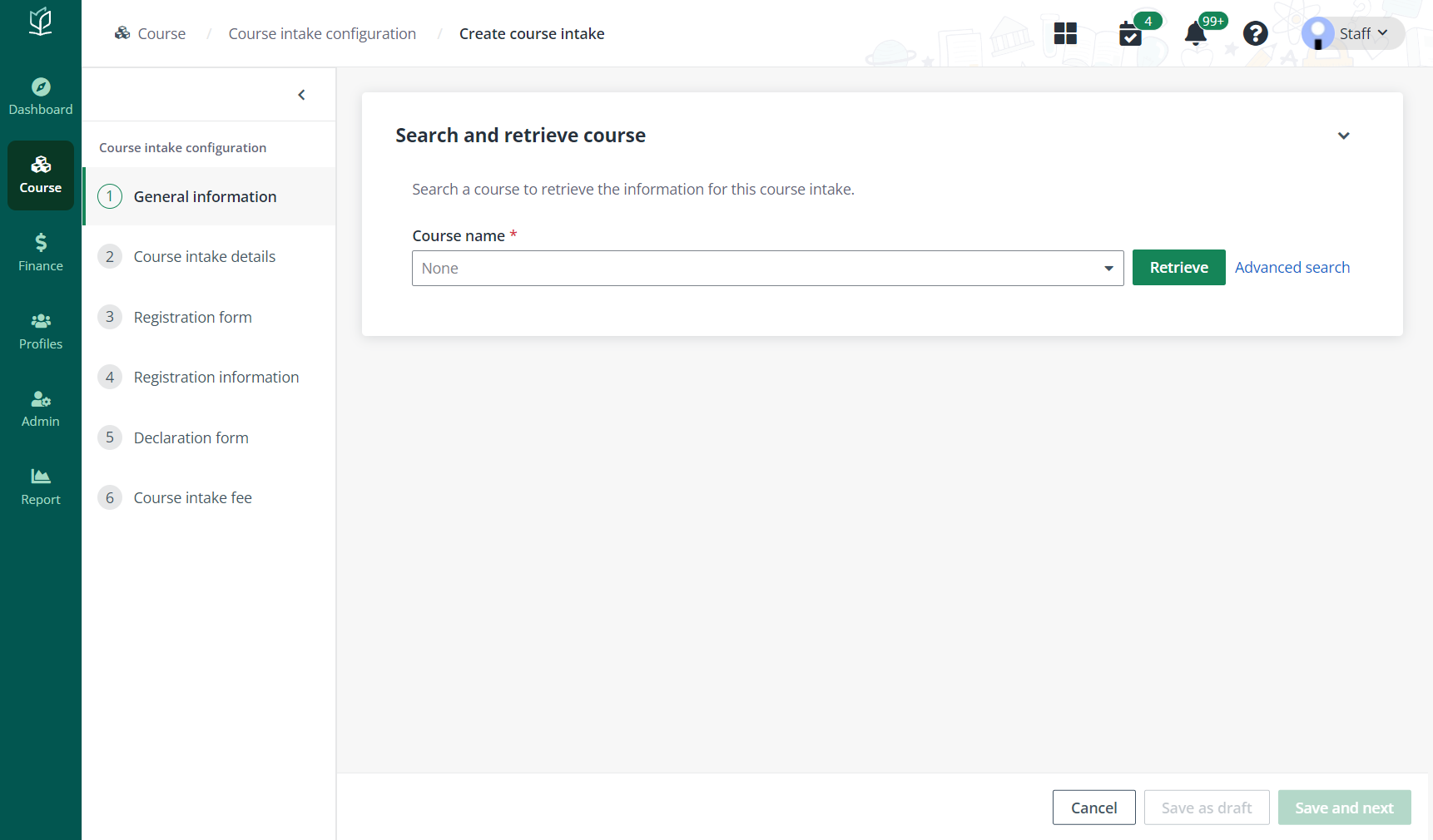Open the calendar tasks icon
Screen dimensions: 1433x840
coord(1130,34)
